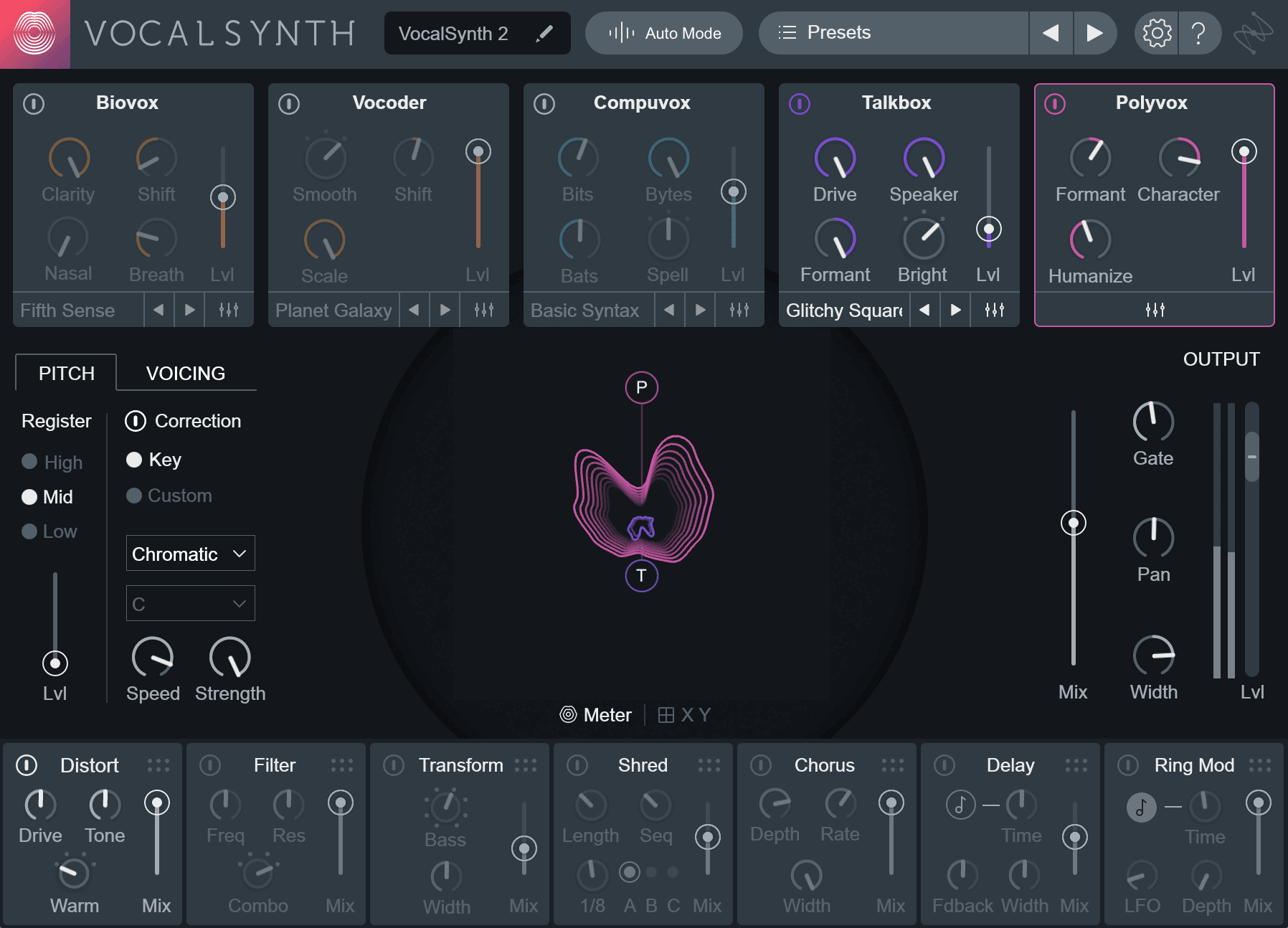The width and height of the screenshot is (1288, 928).
Task: Toggle Polyvox module power button
Action: [x=1055, y=104]
